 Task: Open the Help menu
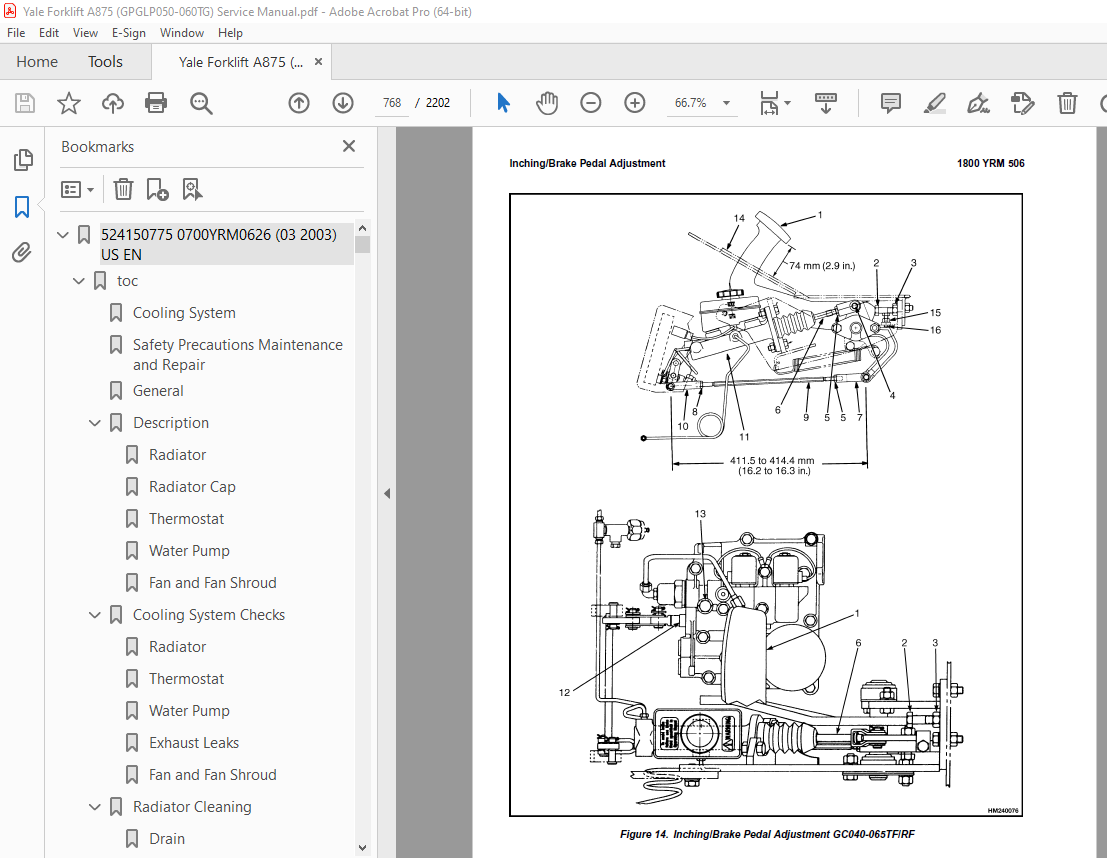click(x=230, y=32)
